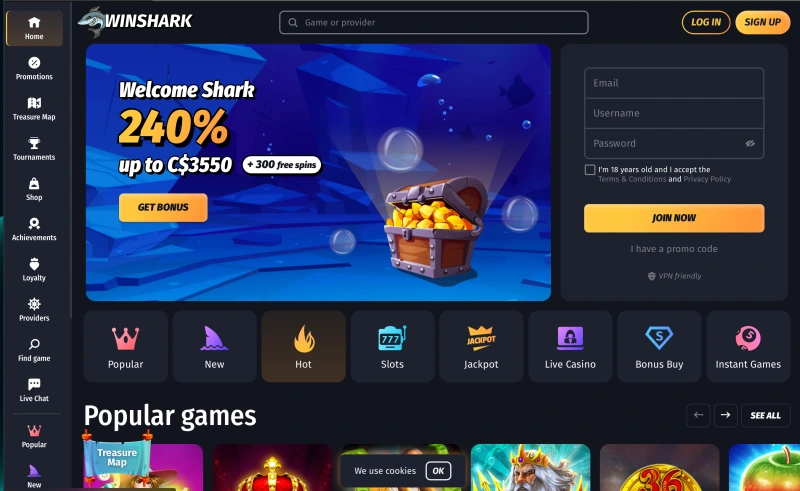This screenshot has height=491, width=800.
Task: Open the Shop bag icon
Action: [34, 183]
